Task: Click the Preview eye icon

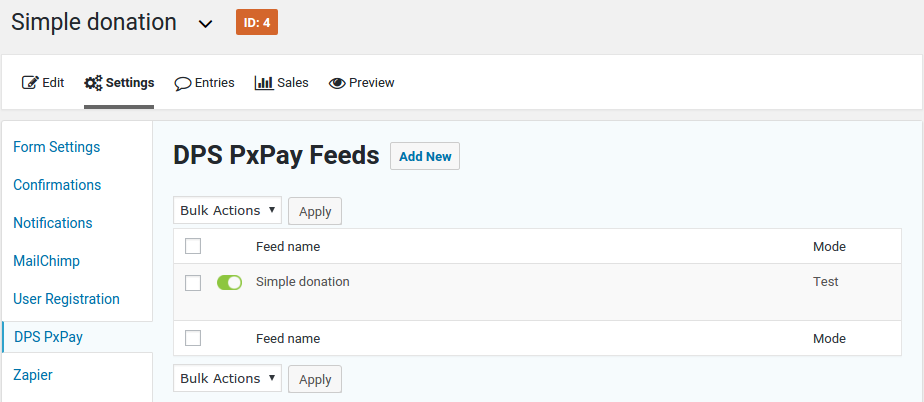Action: point(337,83)
